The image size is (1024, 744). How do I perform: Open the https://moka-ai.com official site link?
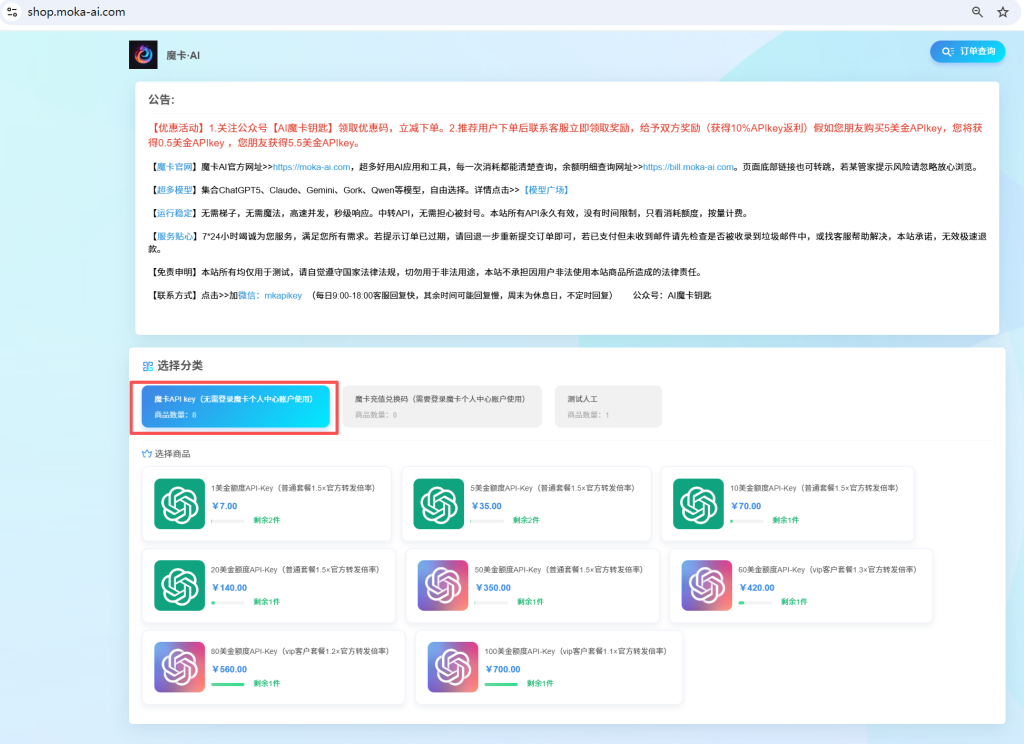tap(312, 167)
